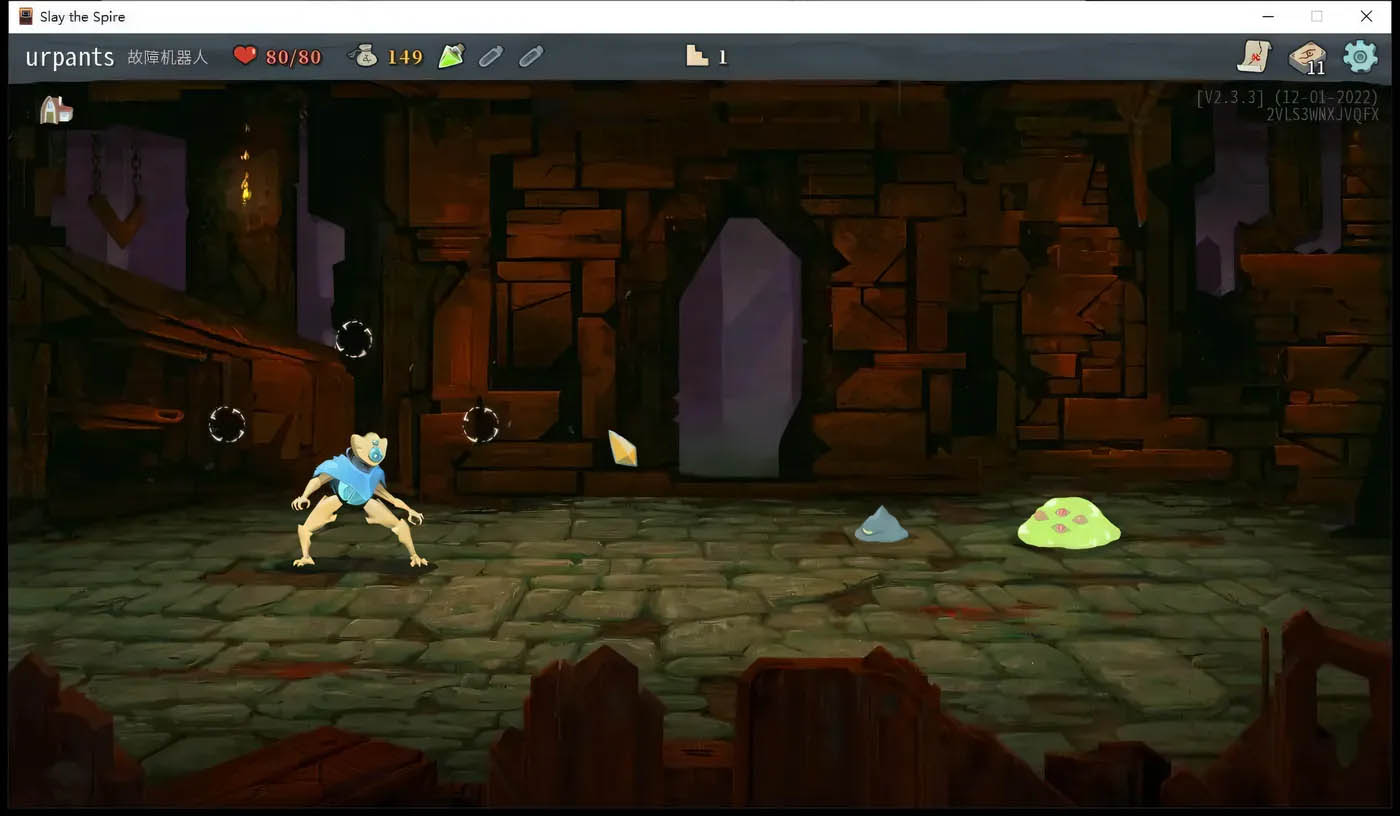Viewport: 1400px width, 816px height.
Task: Click the seed text 2VLS3WNXJVQFX
Action: click(1322, 115)
